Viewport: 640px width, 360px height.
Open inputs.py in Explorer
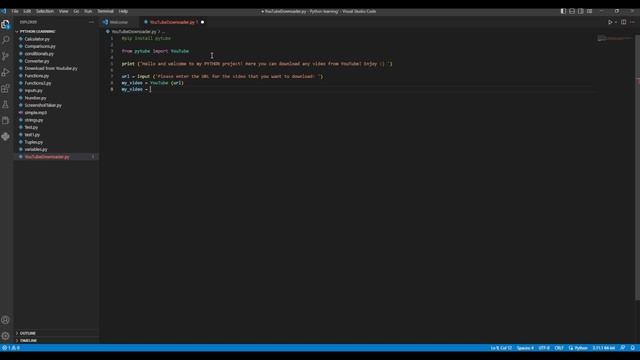pyautogui.click(x=33, y=91)
